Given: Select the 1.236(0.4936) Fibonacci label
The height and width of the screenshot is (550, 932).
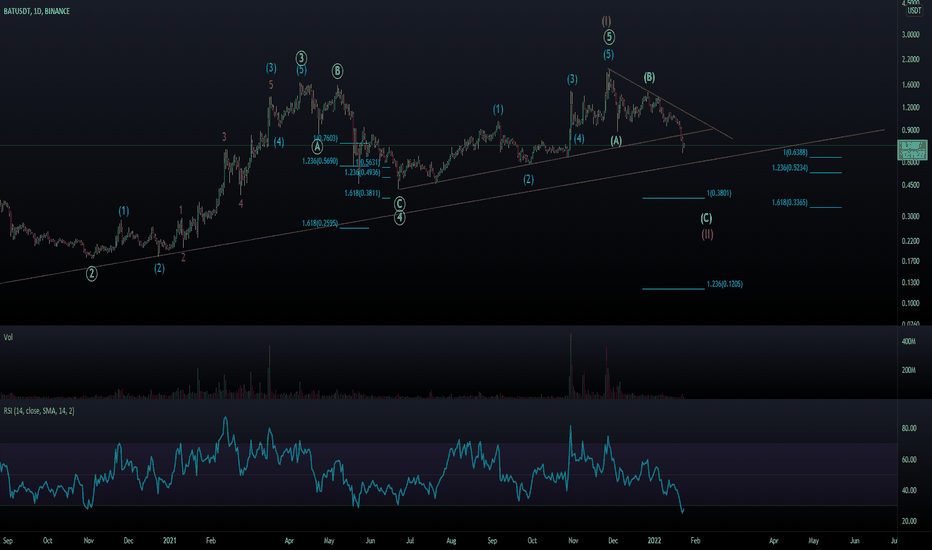Looking at the screenshot, I should (362, 172).
